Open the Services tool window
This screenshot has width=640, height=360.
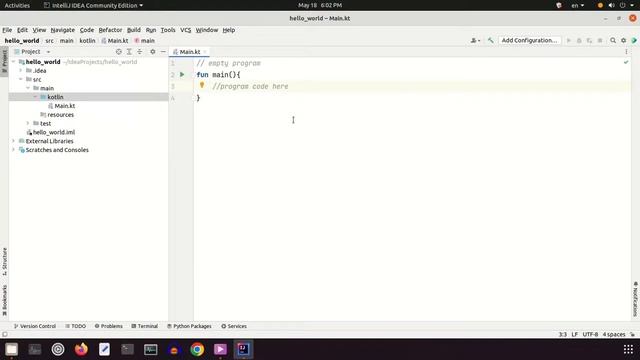point(234,326)
